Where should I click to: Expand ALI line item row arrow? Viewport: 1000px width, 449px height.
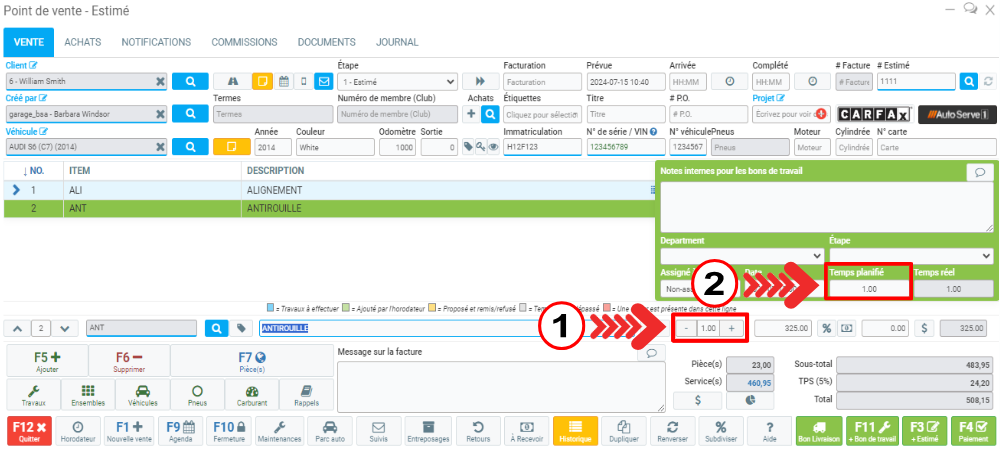(15, 189)
